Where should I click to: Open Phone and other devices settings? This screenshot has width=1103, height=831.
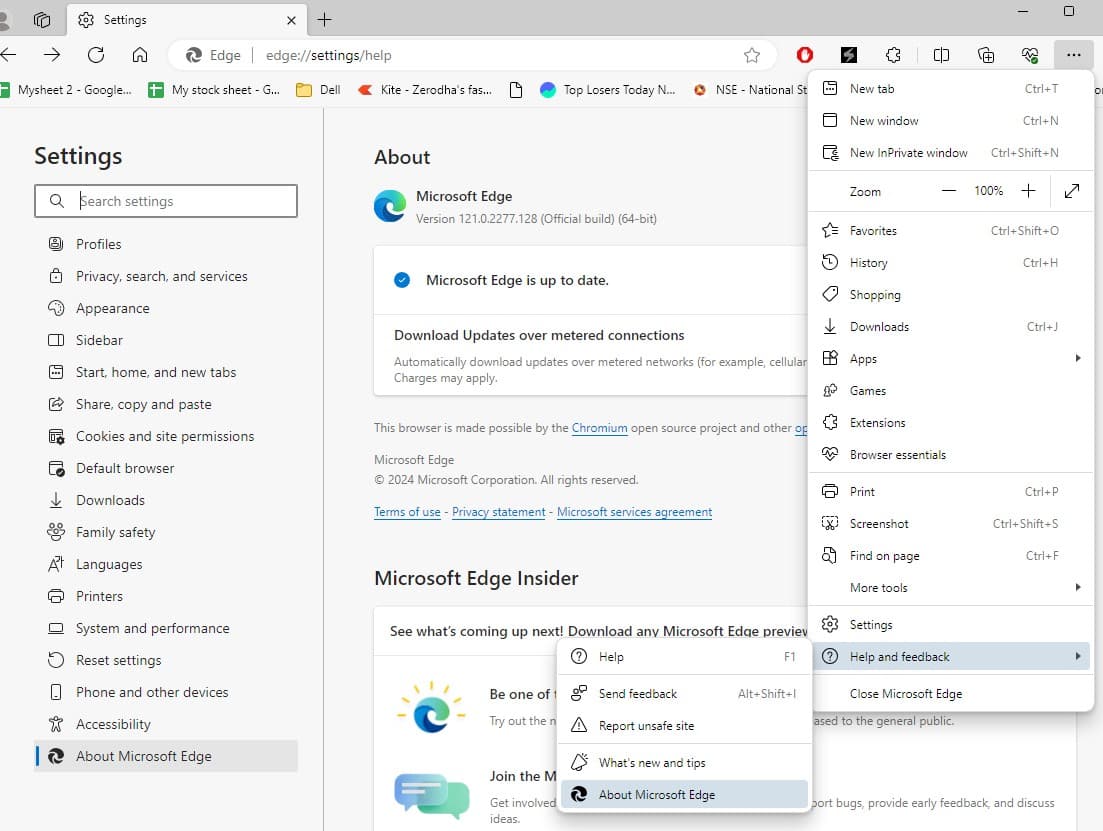tap(166, 692)
